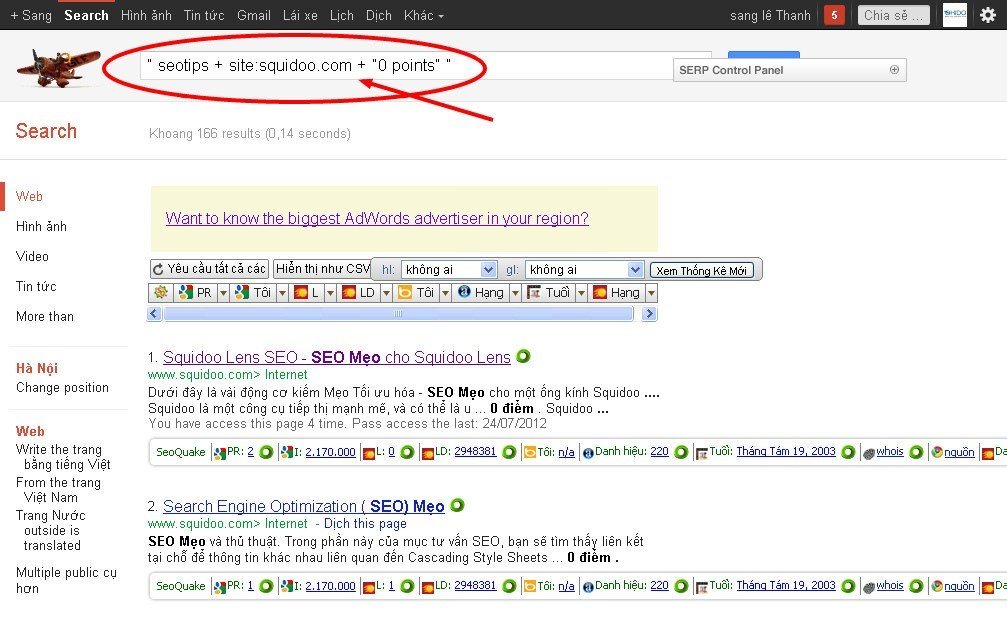Open the settings gear in the top bar
Image resolution: width=1007 pixels, height=624 pixels.
[988, 15]
